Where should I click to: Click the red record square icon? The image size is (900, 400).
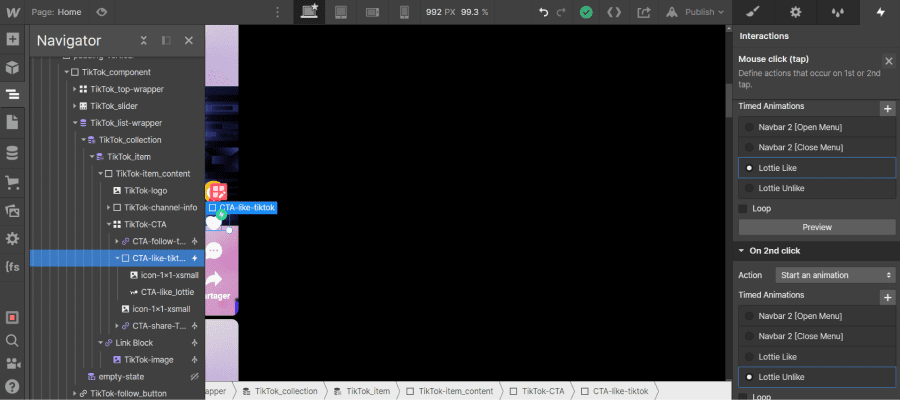point(12,317)
